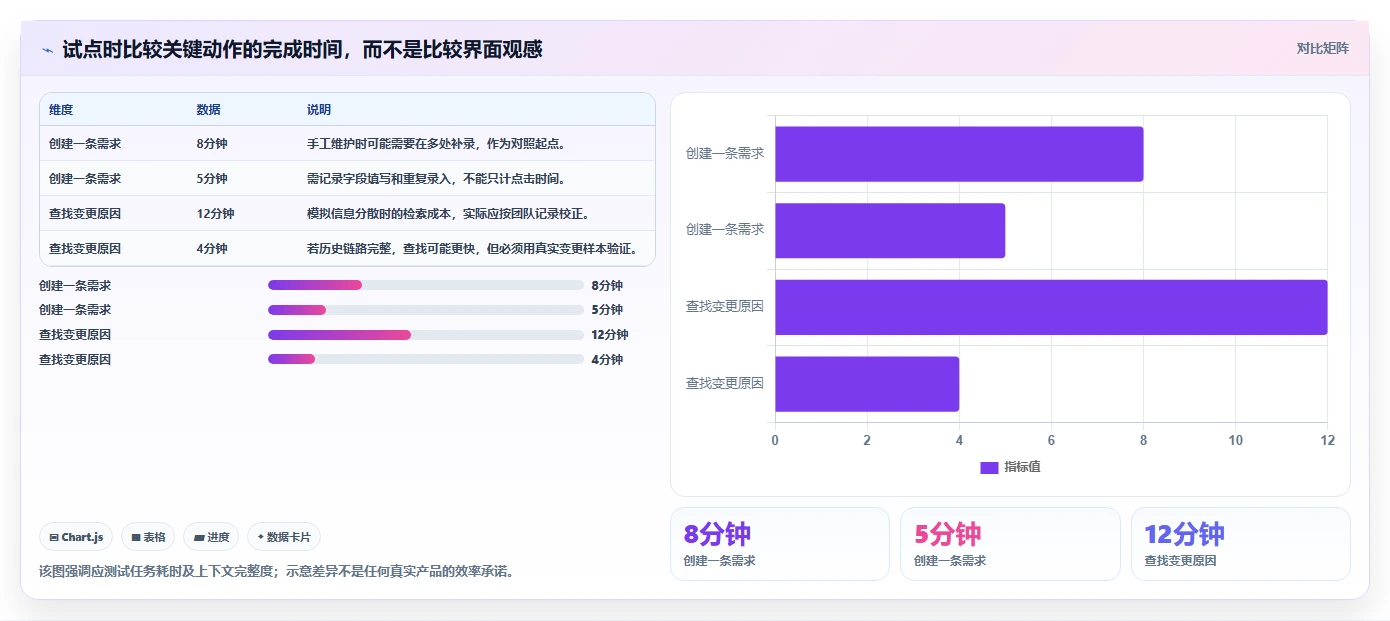Select the 进度 chip
The image size is (1390, 621).
211,537
